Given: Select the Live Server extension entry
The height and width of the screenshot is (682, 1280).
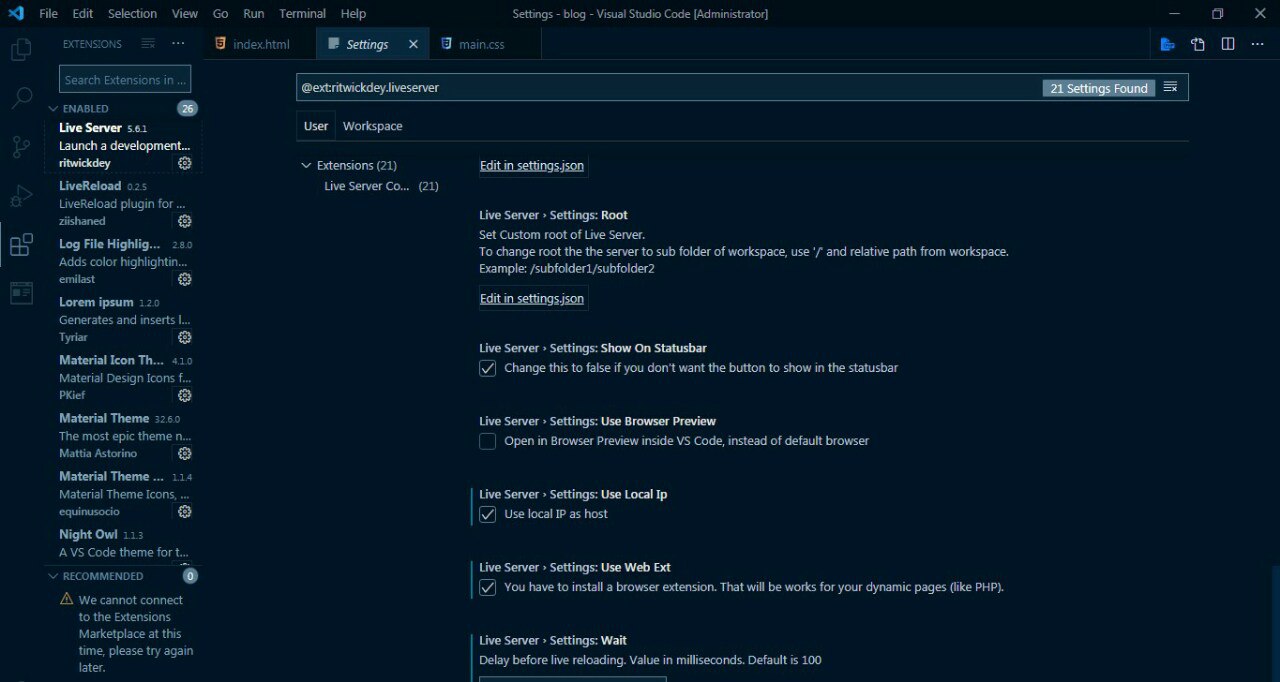Looking at the screenshot, I should coord(123,145).
